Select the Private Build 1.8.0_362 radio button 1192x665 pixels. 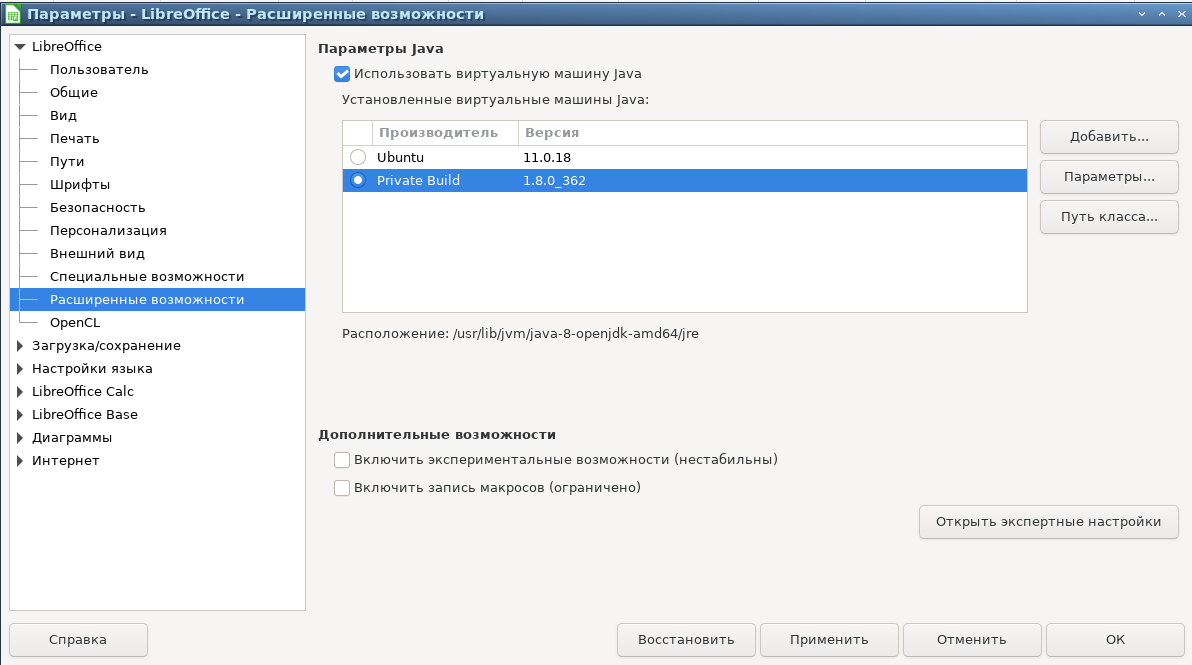(358, 180)
